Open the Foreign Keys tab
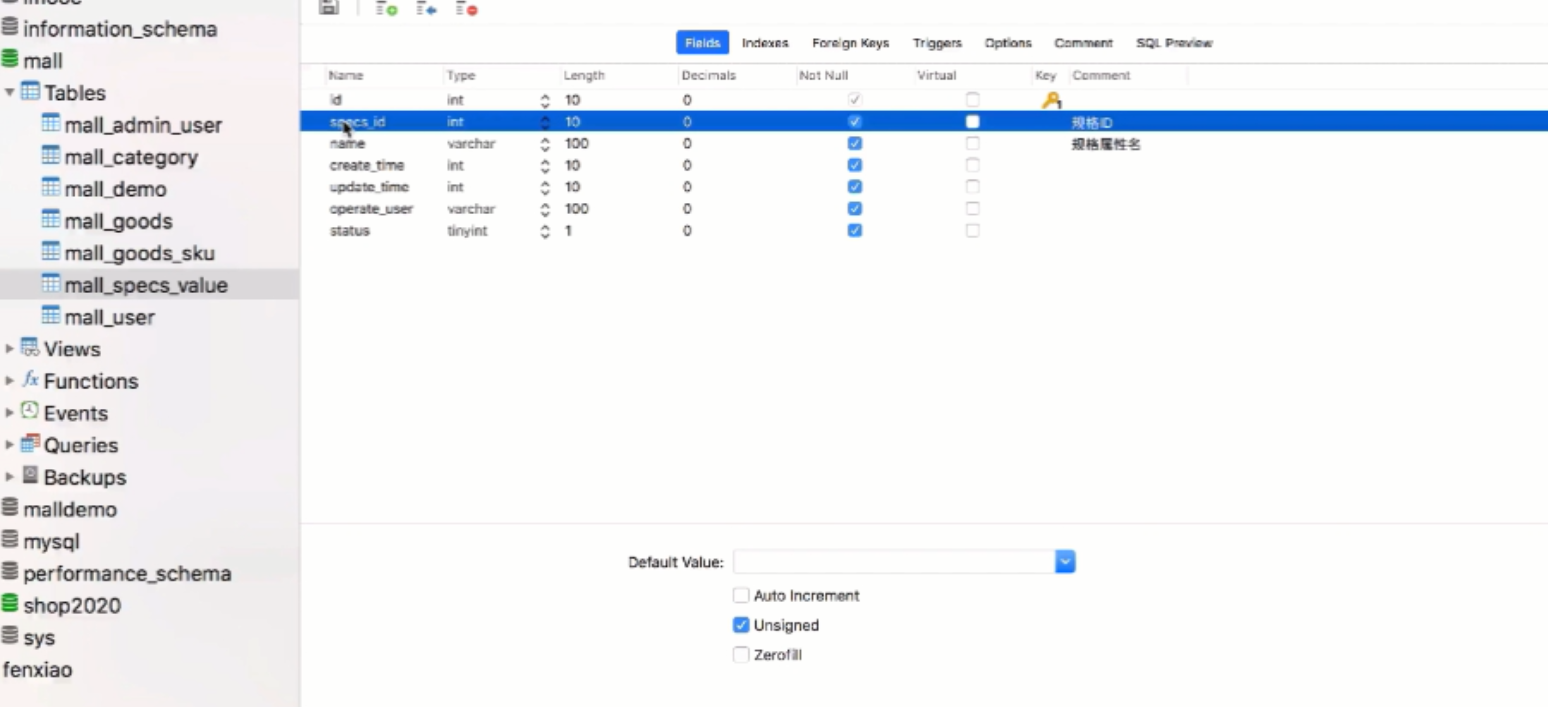The width and height of the screenshot is (1548, 707). pyautogui.click(x=850, y=43)
